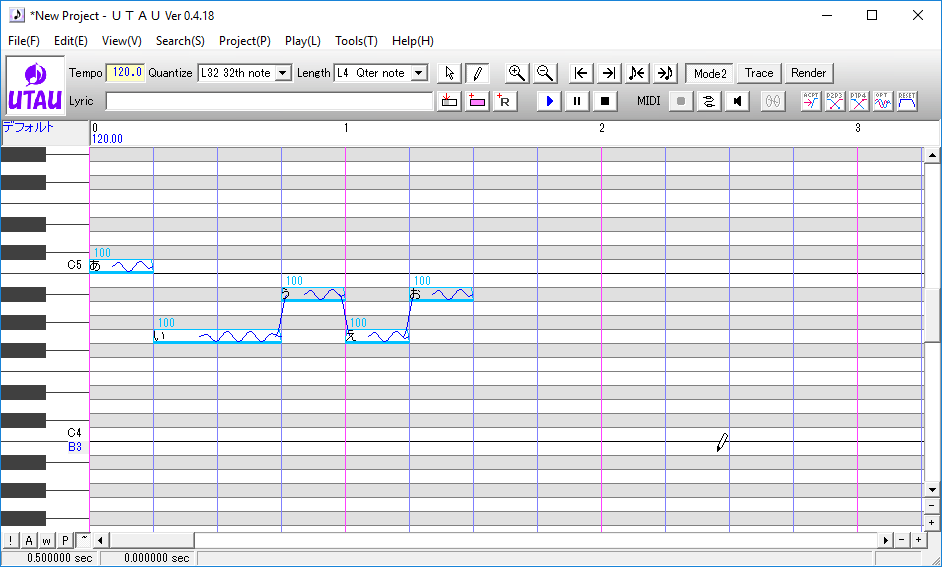Click the vertical zoom plus button
Screen dimensions: 942x567
pyautogui.click(x=932, y=523)
